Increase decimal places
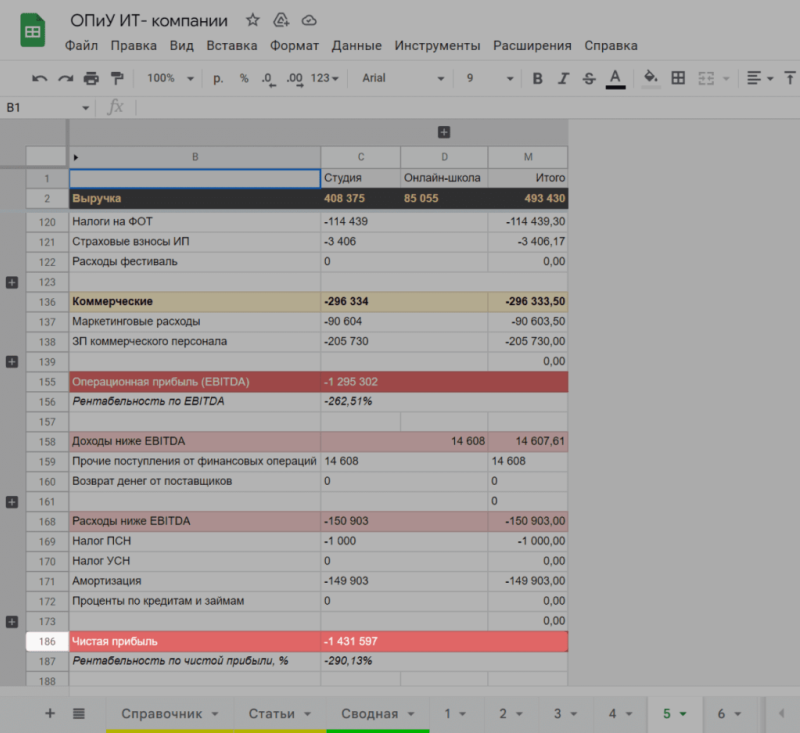Screen dimensions: 800x733 (x=295, y=79)
